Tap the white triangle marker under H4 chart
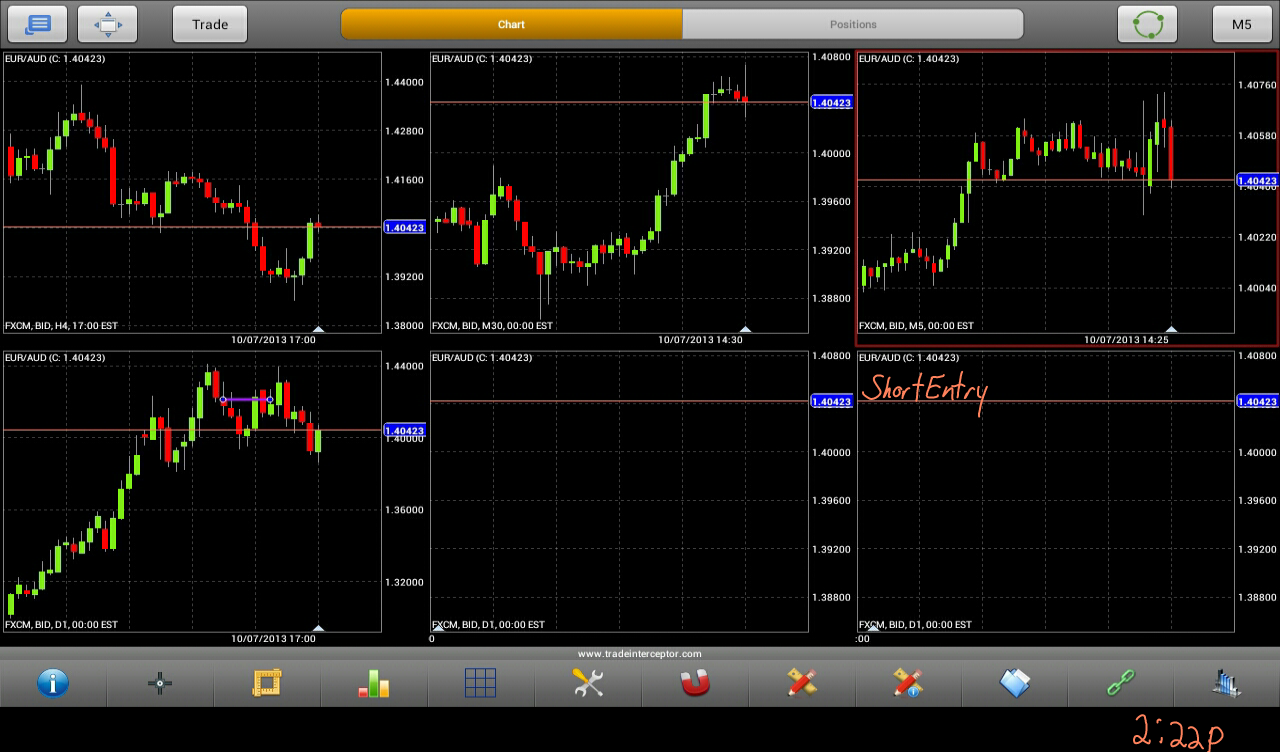 318,329
